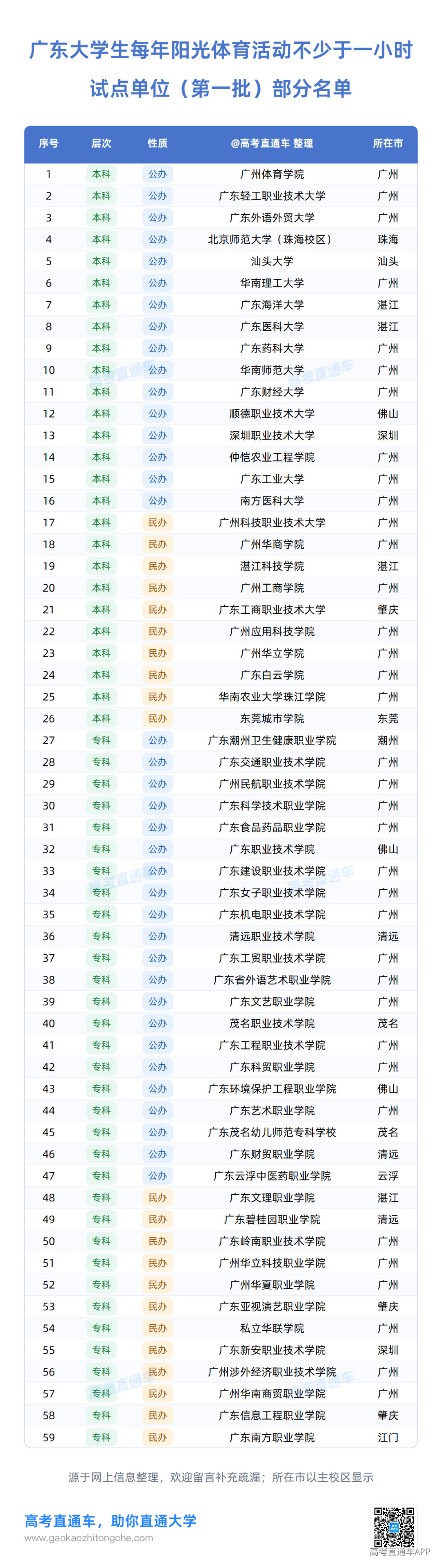This screenshot has height=1568, width=442.
Task: Click the subtitle 试点单位(第一批)部分名单
Action: (x=221, y=89)
